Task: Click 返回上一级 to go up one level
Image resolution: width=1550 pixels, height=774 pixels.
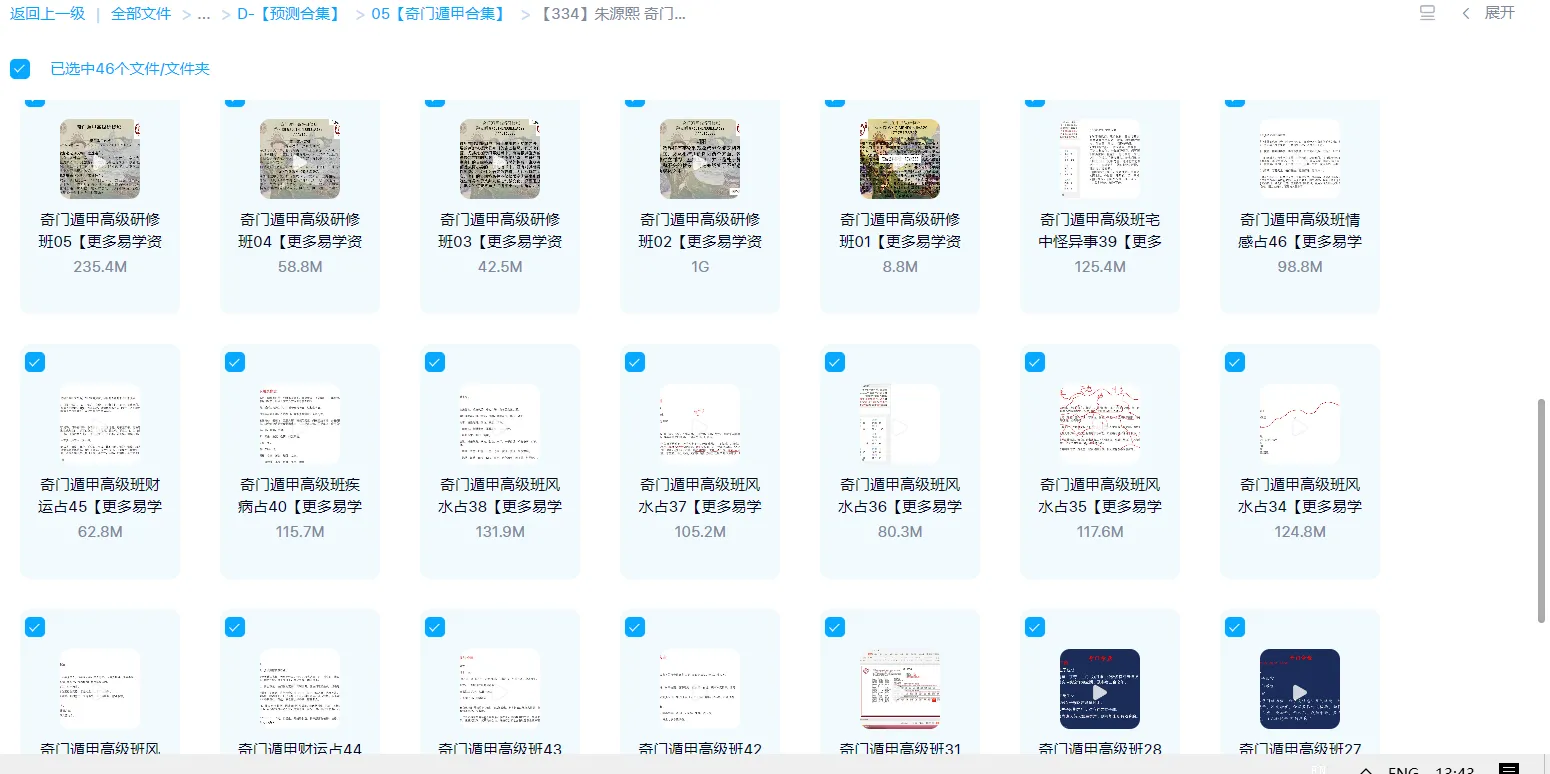Action: click(47, 13)
